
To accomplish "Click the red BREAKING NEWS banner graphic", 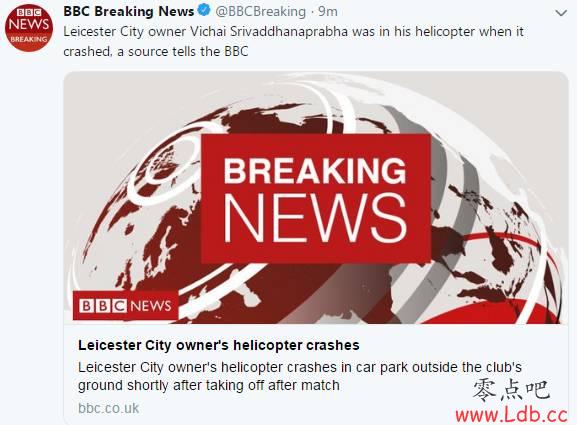I will [316, 198].
